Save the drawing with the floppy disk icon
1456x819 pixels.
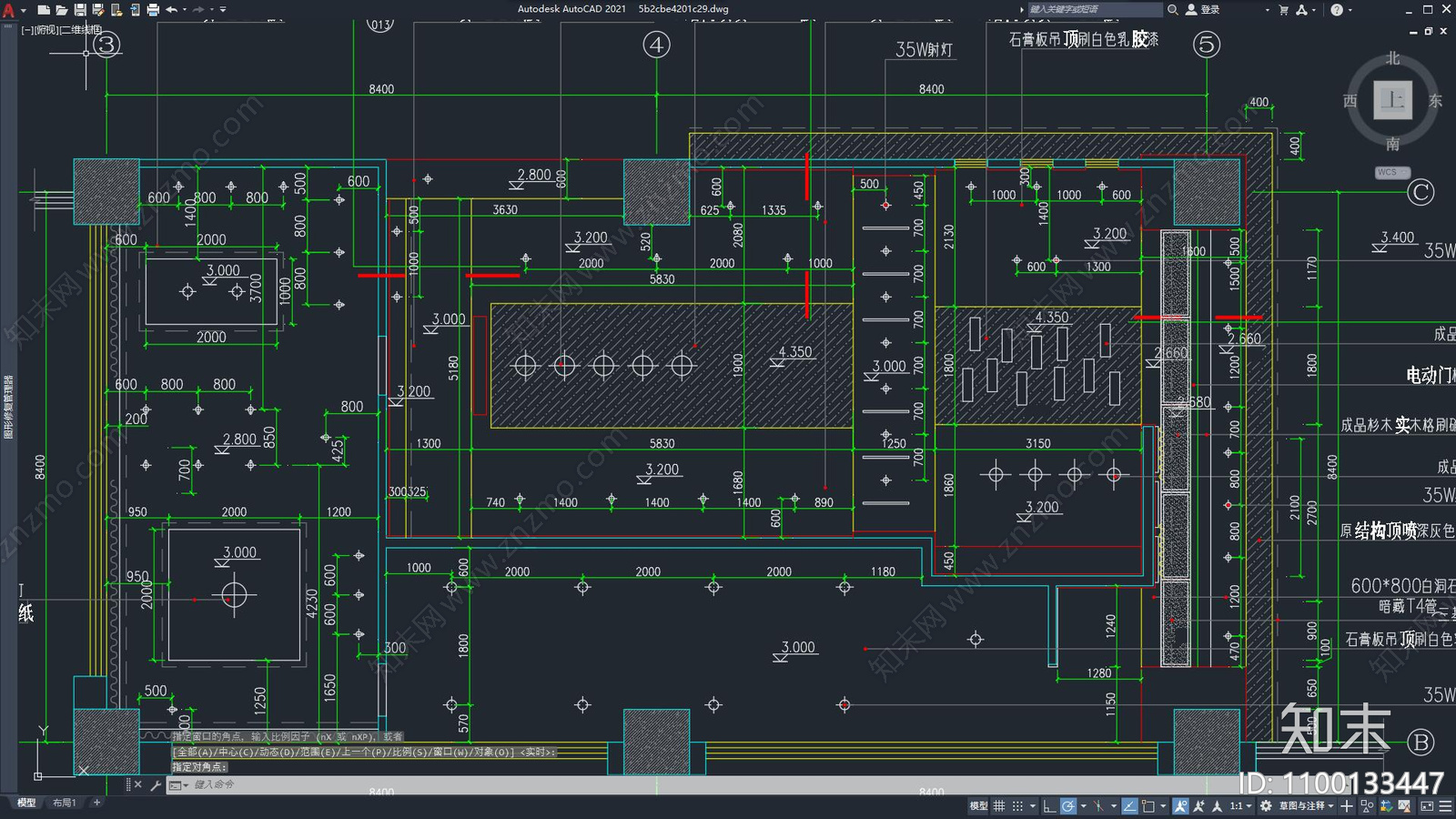pos(80,10)
